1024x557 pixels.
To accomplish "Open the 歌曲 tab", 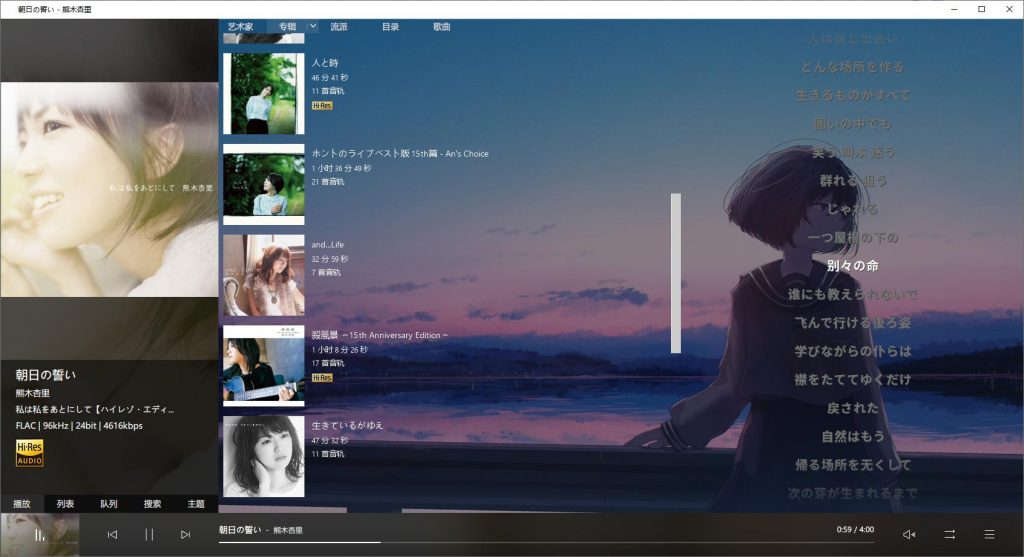I will (x=441, y=27).
